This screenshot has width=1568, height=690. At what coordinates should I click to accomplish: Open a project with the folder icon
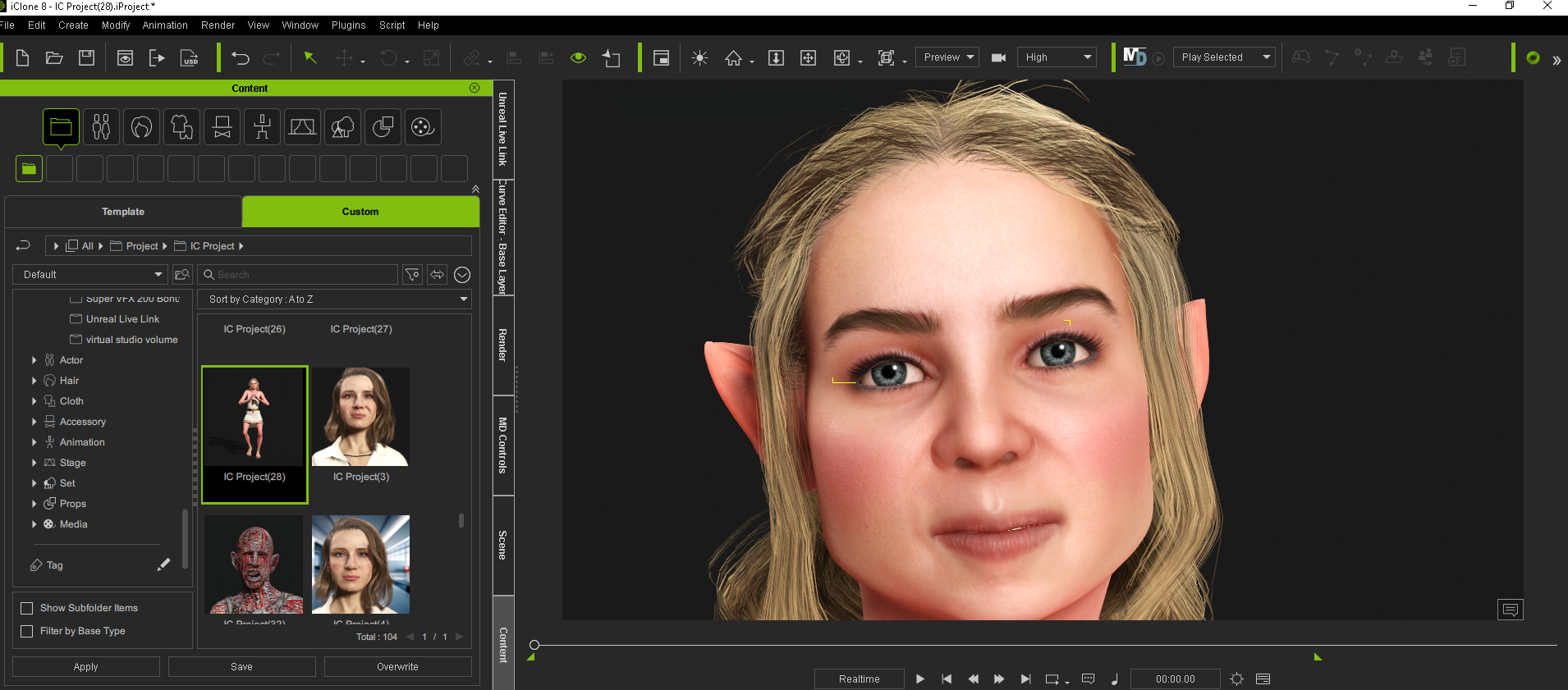(x=54, y=57)
